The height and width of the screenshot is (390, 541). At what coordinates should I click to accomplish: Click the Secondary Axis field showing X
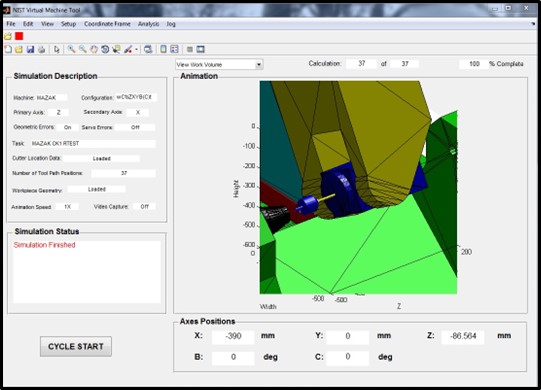[138, 112]
